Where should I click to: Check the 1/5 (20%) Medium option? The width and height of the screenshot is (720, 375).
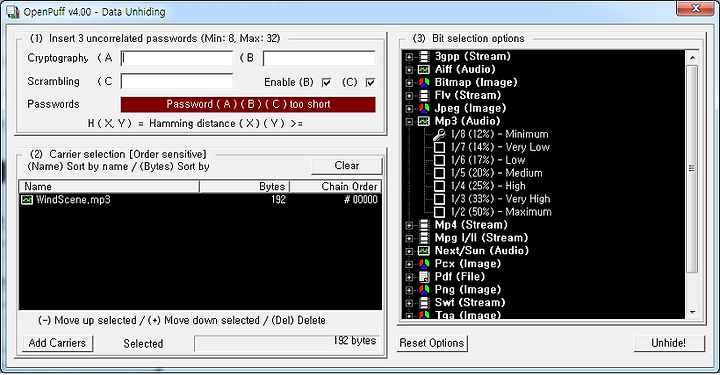(439, 173)
